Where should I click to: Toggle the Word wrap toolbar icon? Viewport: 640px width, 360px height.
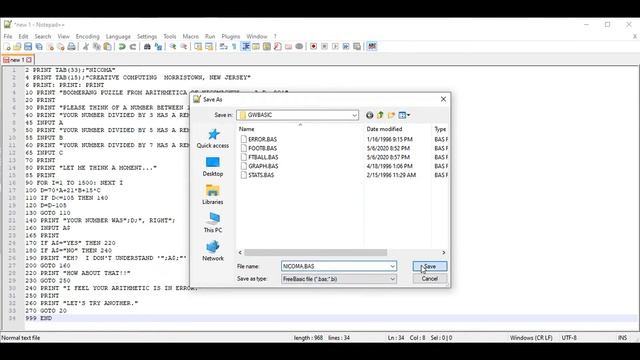click(x=223, y=47)
